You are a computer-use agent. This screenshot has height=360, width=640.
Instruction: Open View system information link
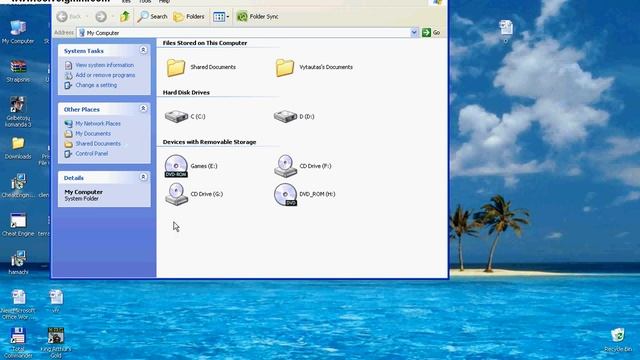point(104,65)
